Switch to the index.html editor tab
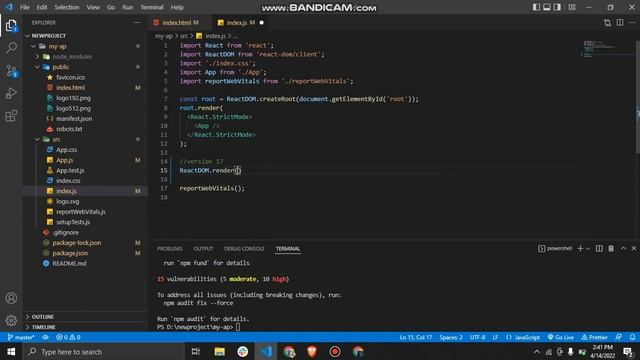Image resolution: width=640 pixels, height=360 pixels. point(180,23)
